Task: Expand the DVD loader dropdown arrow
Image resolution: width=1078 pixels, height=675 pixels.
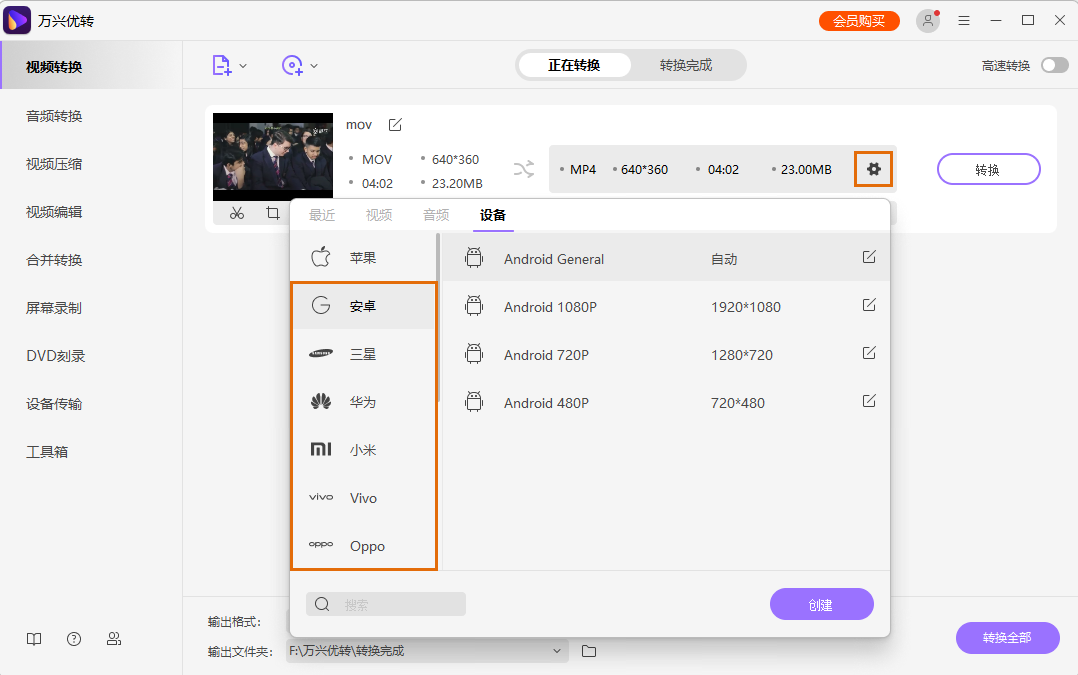Action: click(316, 64)
